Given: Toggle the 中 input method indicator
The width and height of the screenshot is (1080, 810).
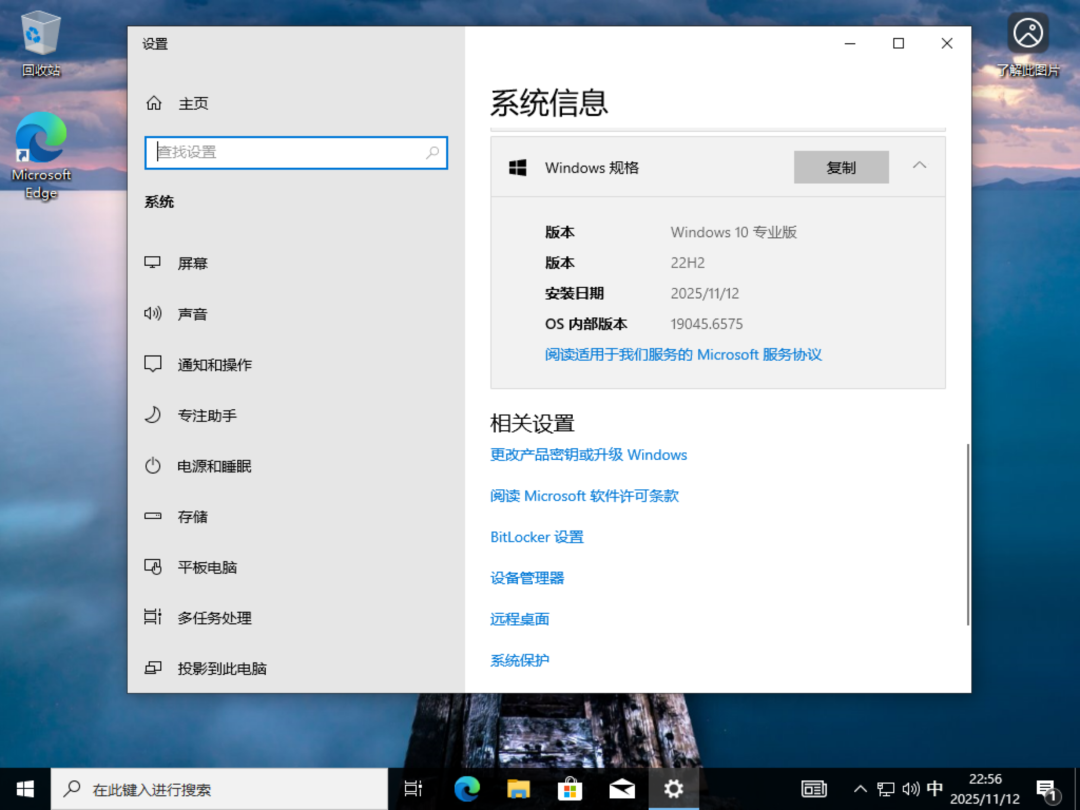Looking at the screenshot, I should 935,789.
